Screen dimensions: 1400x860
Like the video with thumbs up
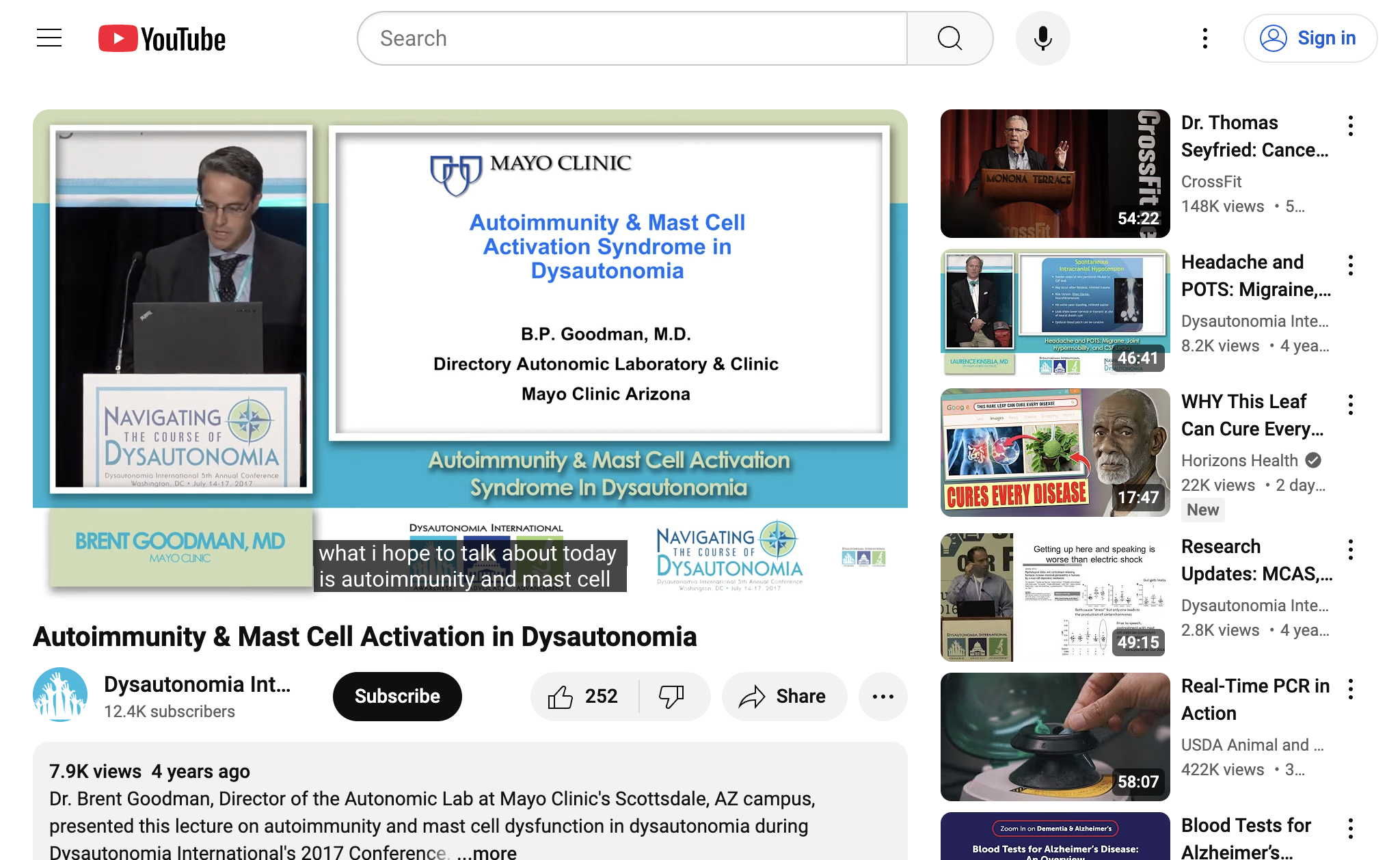583,697
